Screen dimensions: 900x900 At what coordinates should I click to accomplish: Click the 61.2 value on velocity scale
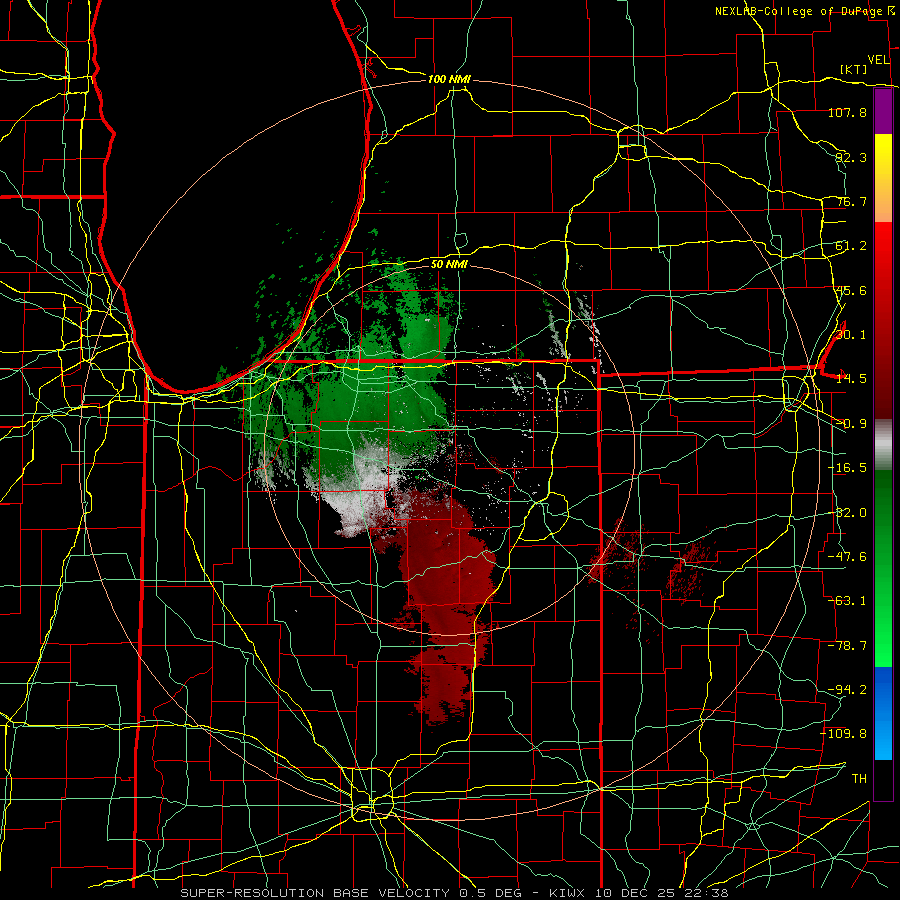coord(851,246)
